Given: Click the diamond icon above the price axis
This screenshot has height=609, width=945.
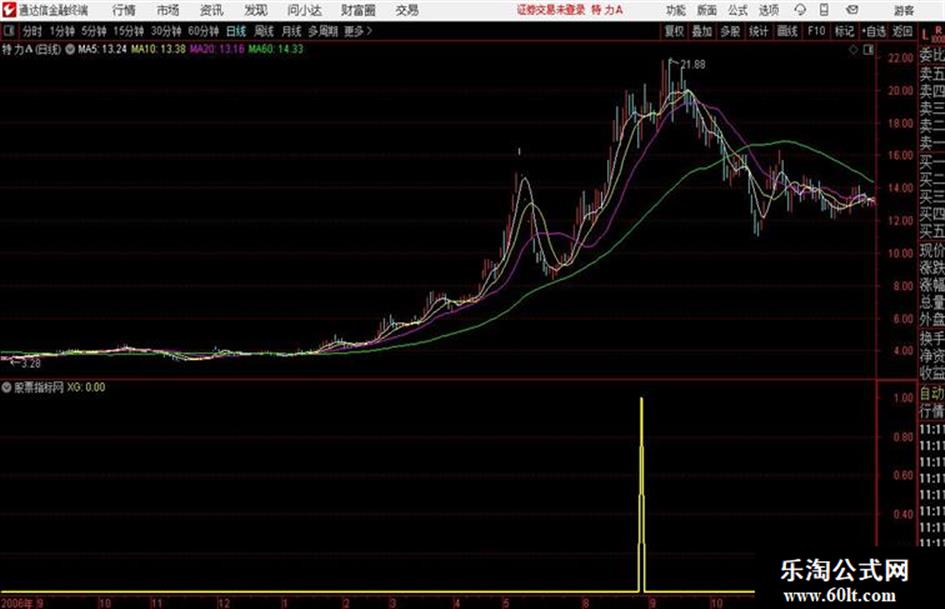Looking at the screenshot, I should [x=853, y=50].
